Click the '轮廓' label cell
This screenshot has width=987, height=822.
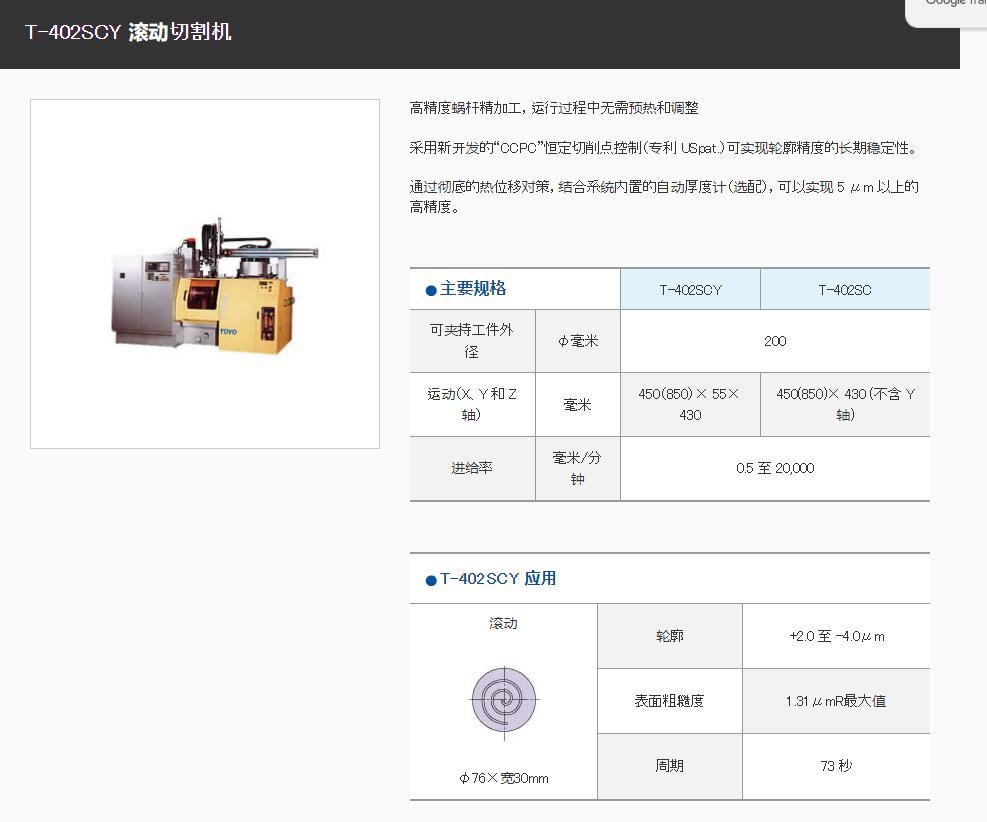click(670, 636)
